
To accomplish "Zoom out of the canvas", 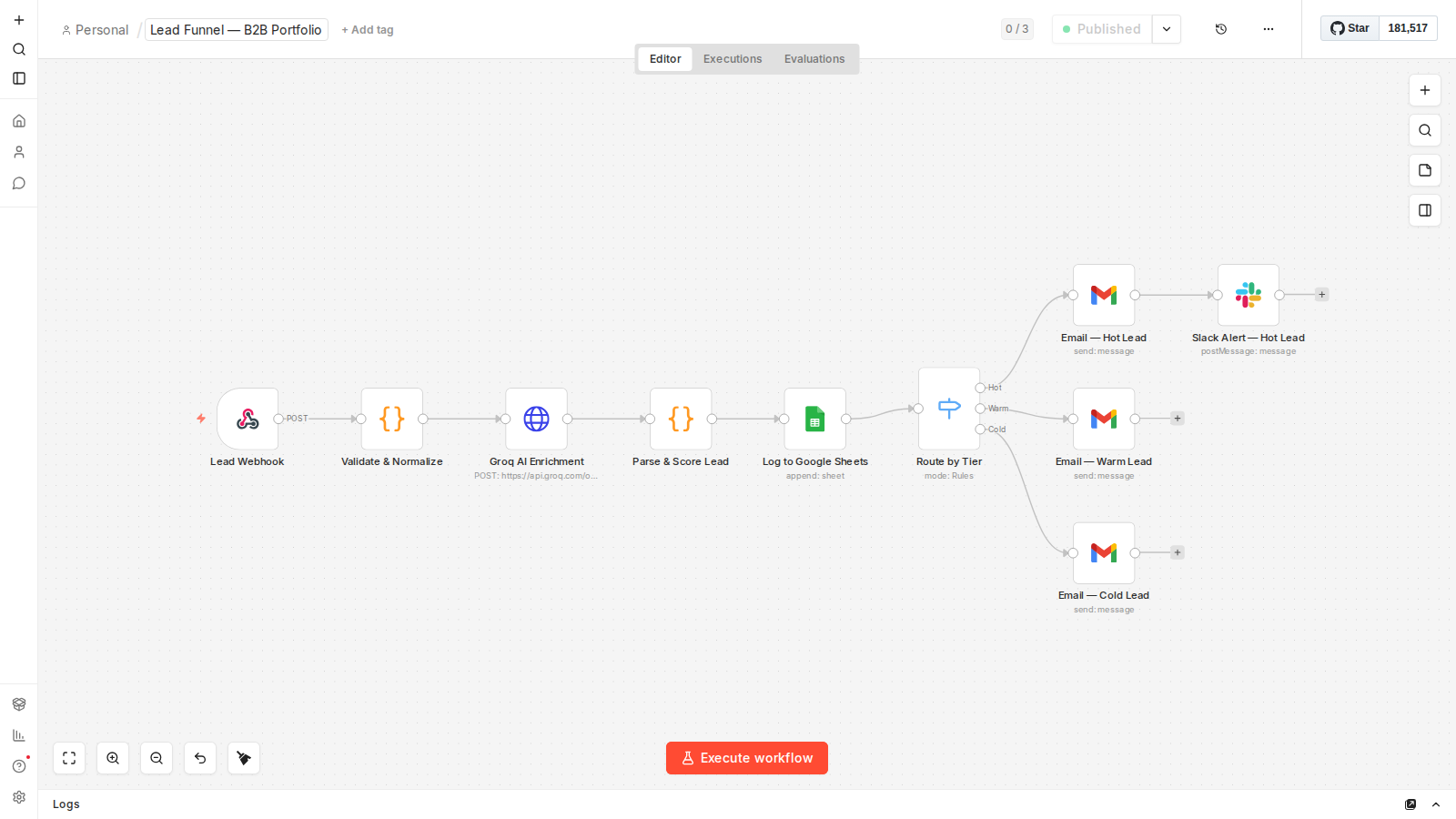I will (157, 758).
